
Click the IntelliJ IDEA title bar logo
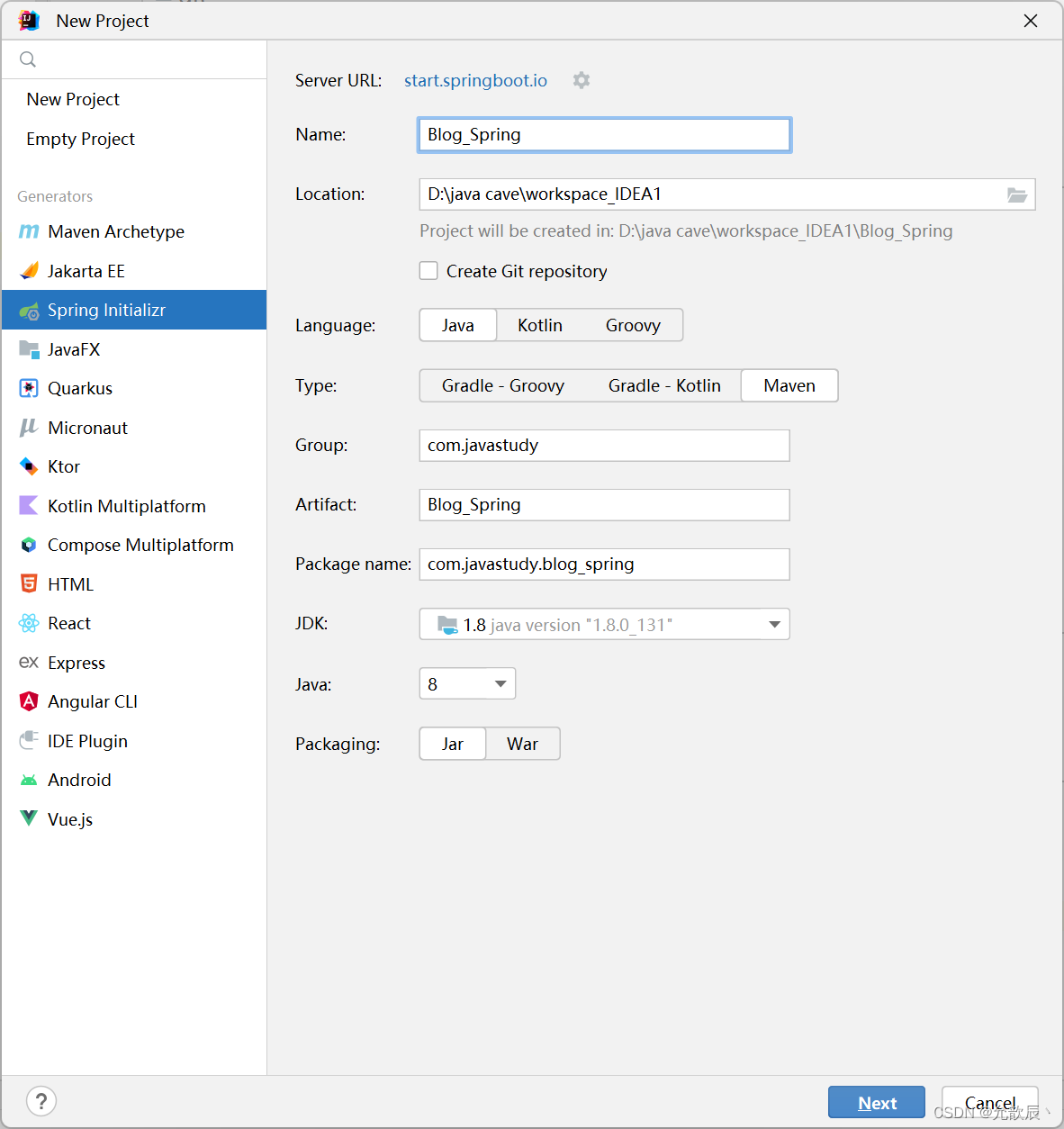point(29,21)
